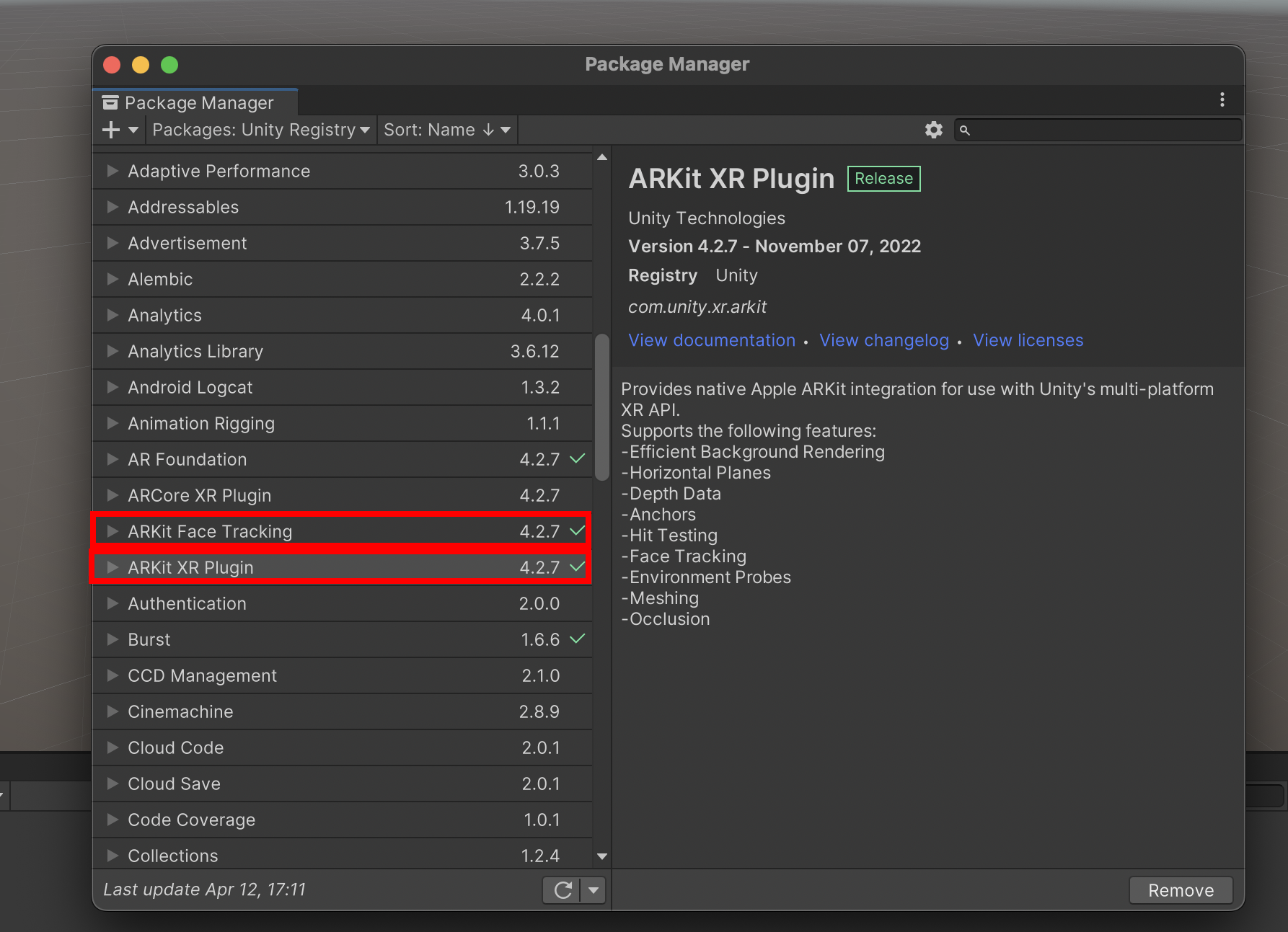The image size is (1288, 932).
Task: Select the Authentication package row
Action: pyautogui.click(x=343, y=603)
